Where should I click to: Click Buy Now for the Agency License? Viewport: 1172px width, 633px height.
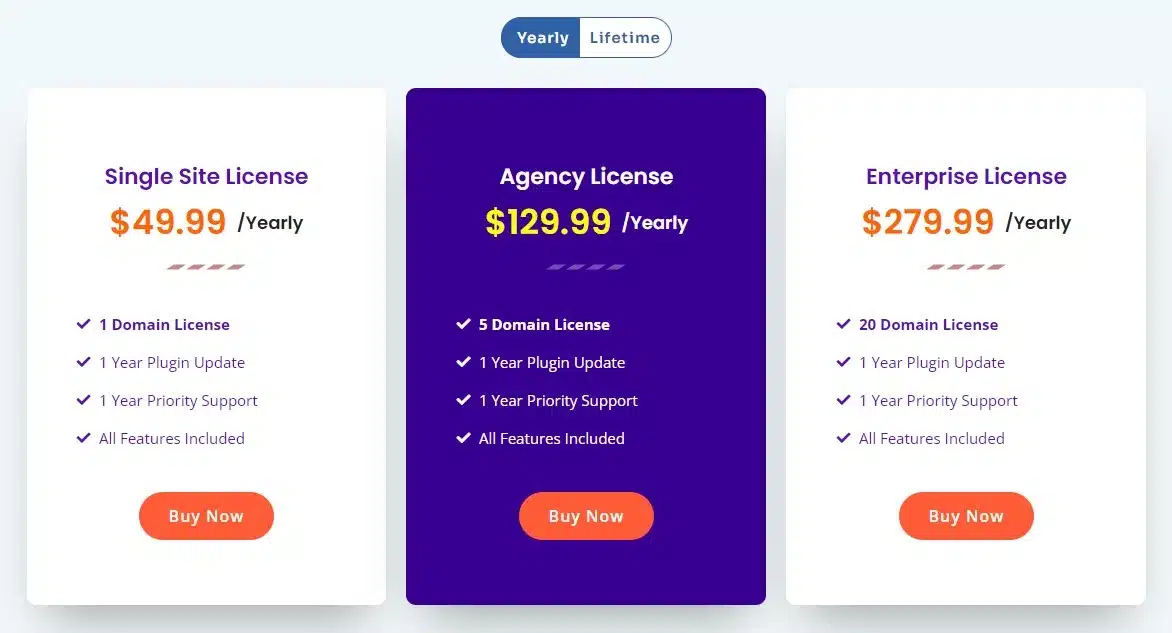click(x=586, y=516)
